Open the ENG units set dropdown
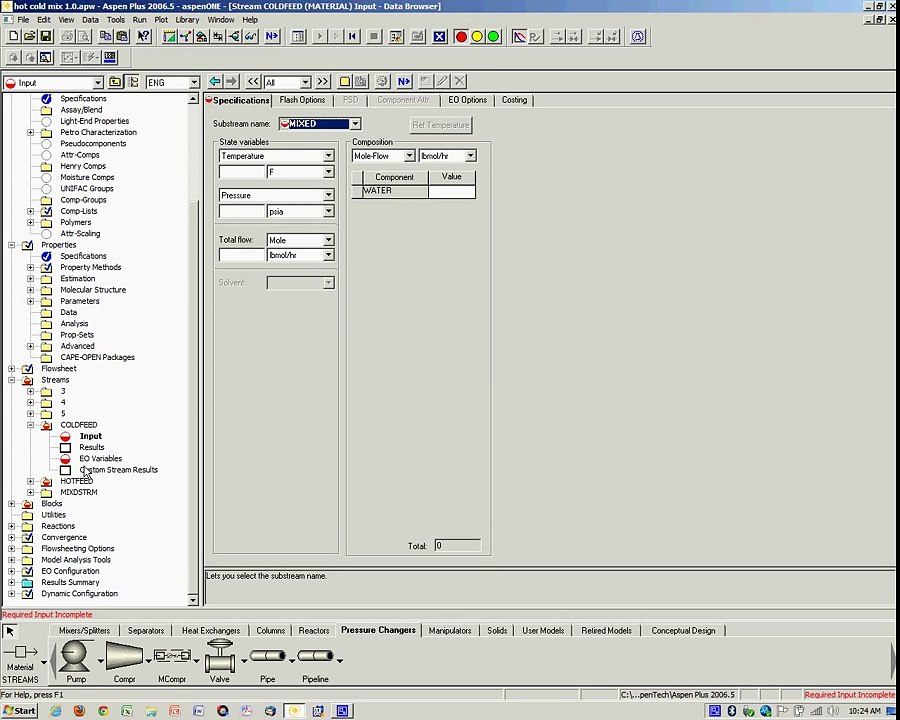Image resolution: width=900 pixels, height=720 pixels. [x=194, y=83]
